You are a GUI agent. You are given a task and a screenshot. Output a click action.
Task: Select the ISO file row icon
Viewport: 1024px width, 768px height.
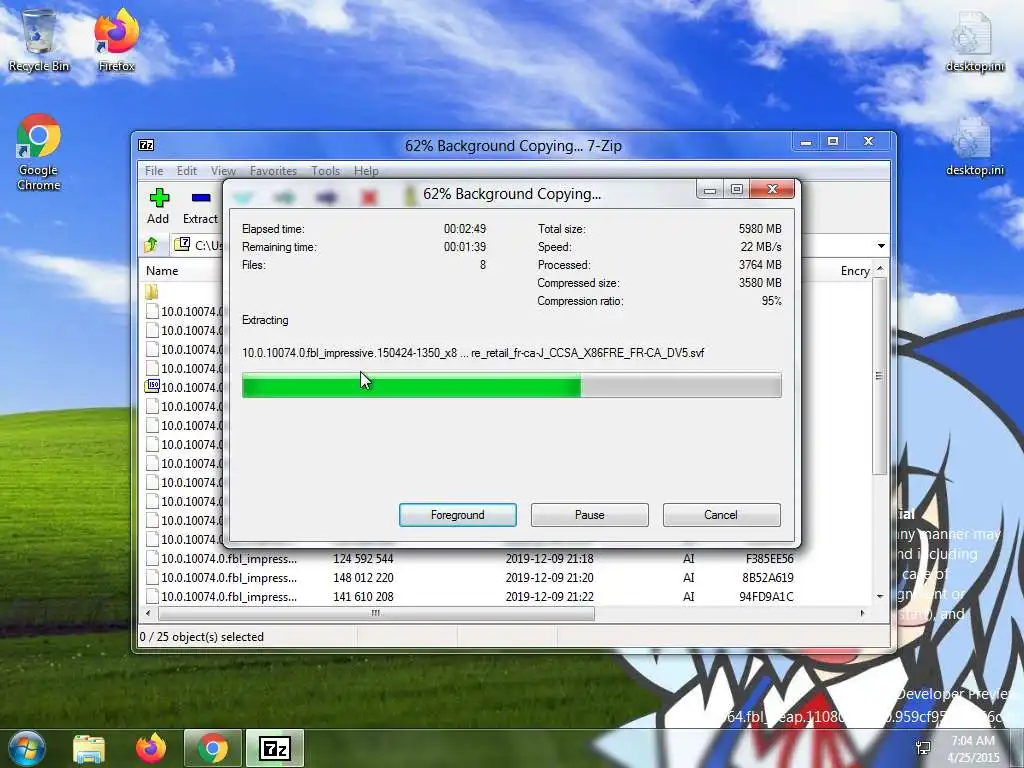[152, 387]
